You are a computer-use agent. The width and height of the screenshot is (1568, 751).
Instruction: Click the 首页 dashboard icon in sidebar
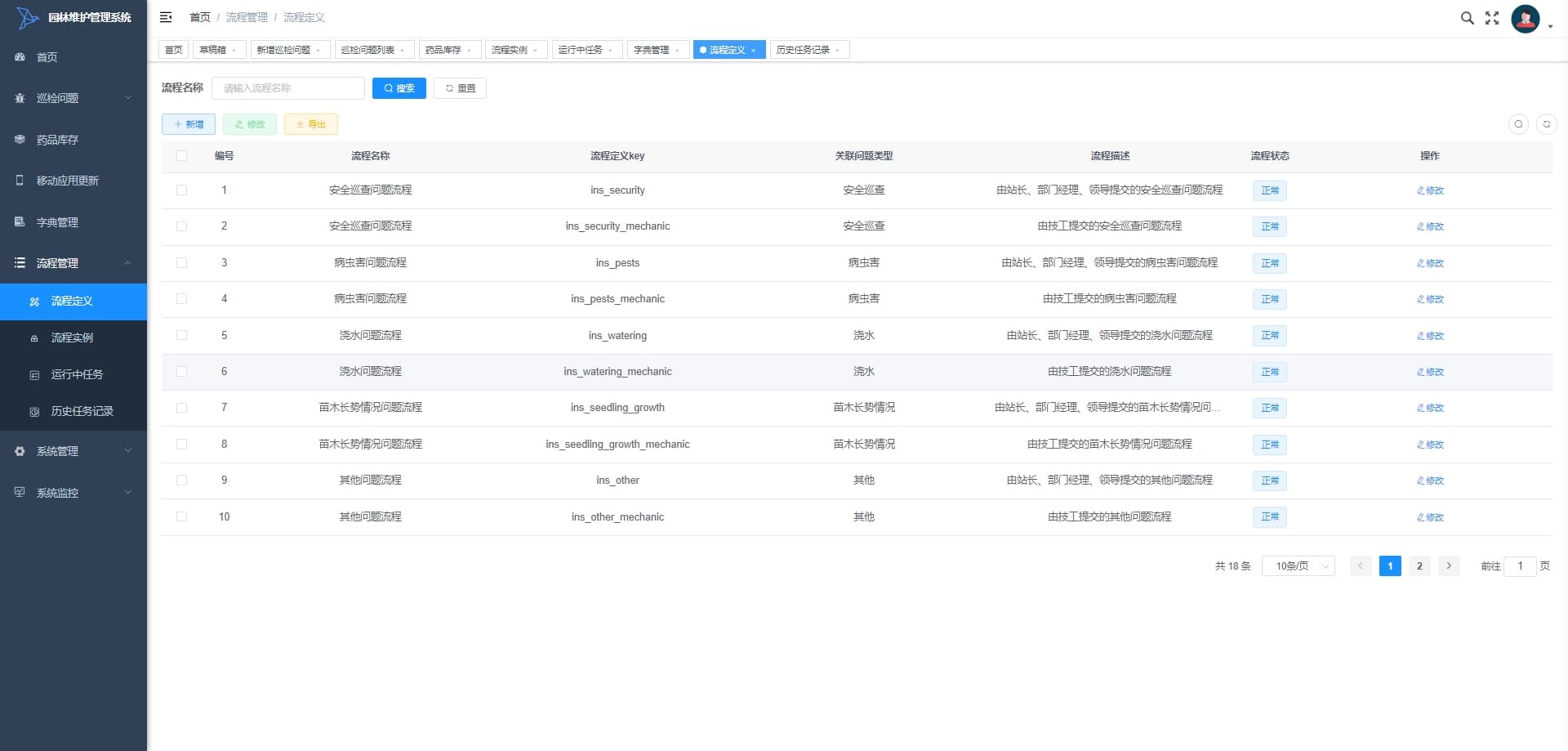pos(20,57)
